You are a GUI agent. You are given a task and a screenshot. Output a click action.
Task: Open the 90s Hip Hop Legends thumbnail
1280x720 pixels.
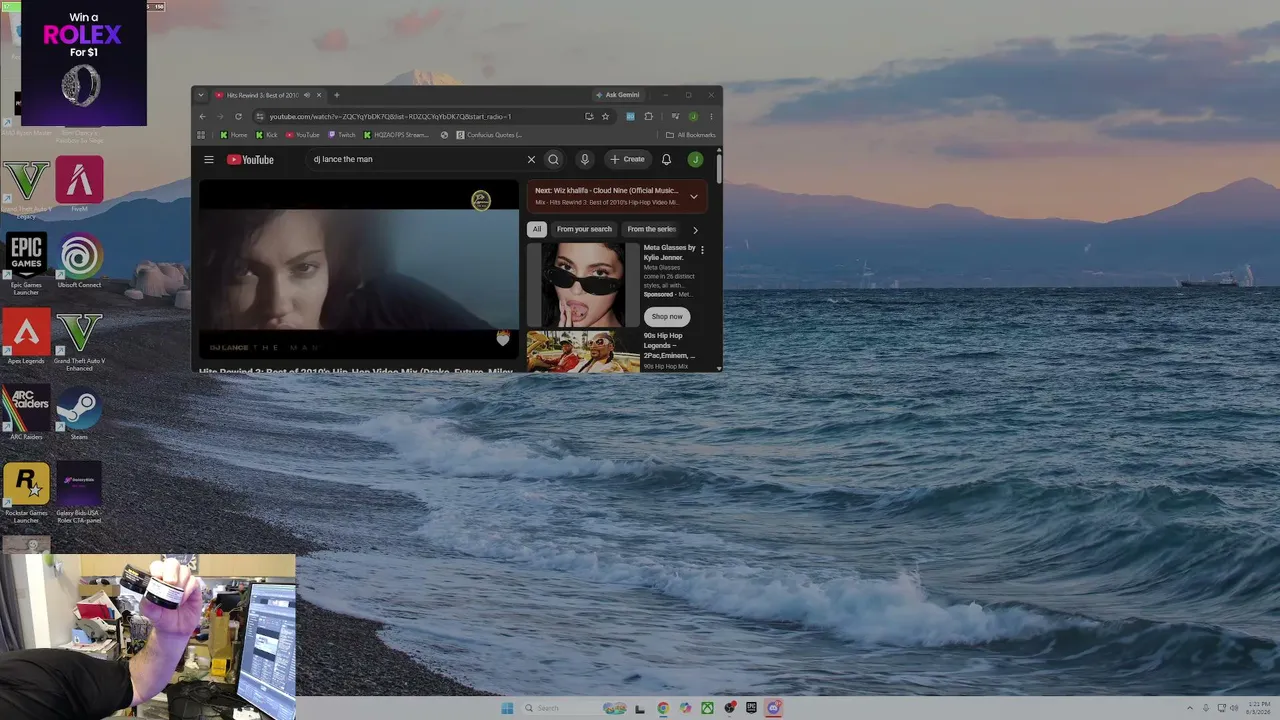(583, 351)
